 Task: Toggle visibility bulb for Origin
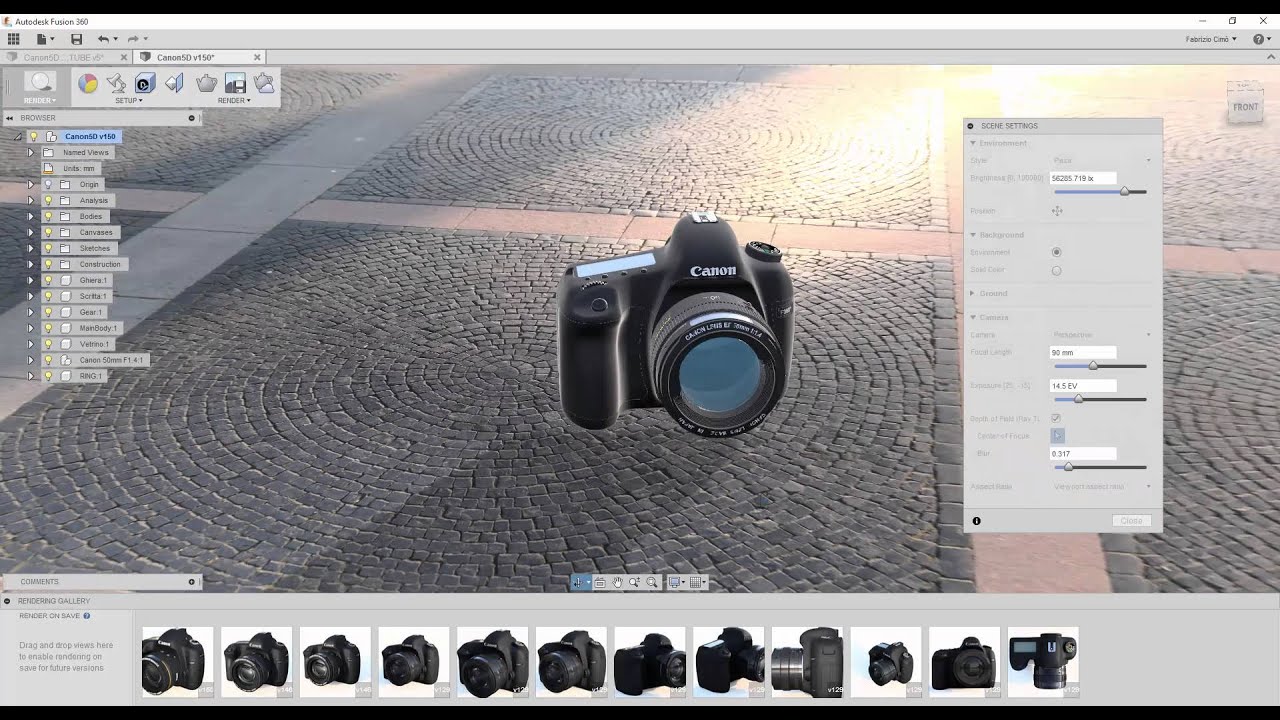pyautogui.click(x=47, y=184)
